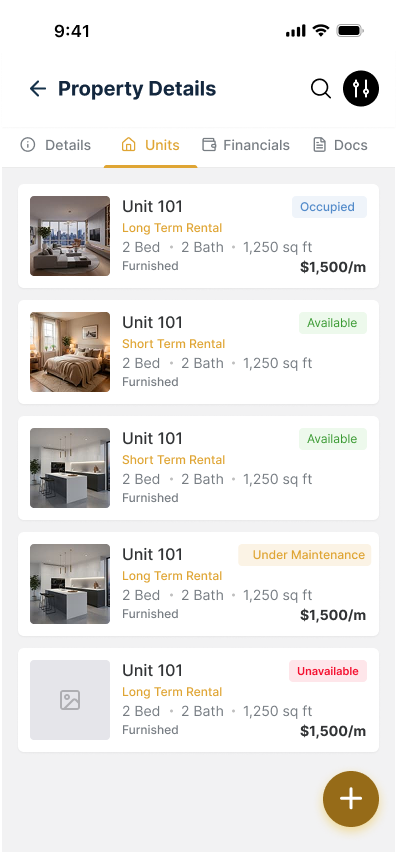397x852 pixels.
Task: Switch to the Units tab
Action: [150, 145]
